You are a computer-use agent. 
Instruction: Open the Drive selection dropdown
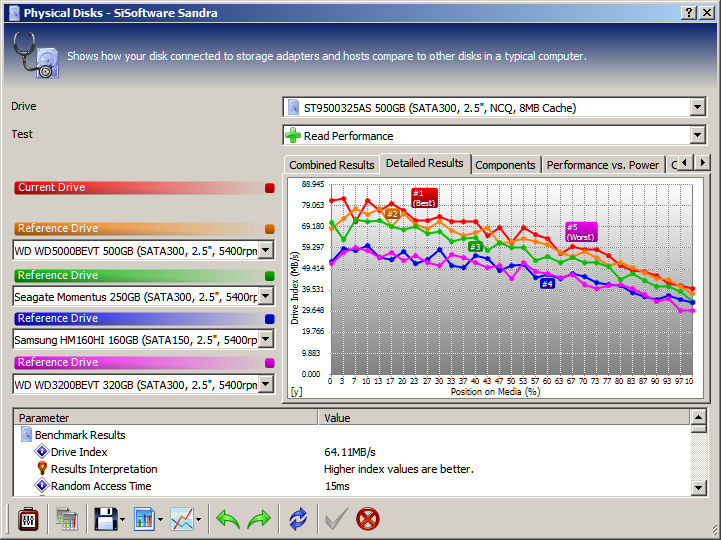point(697,108)
